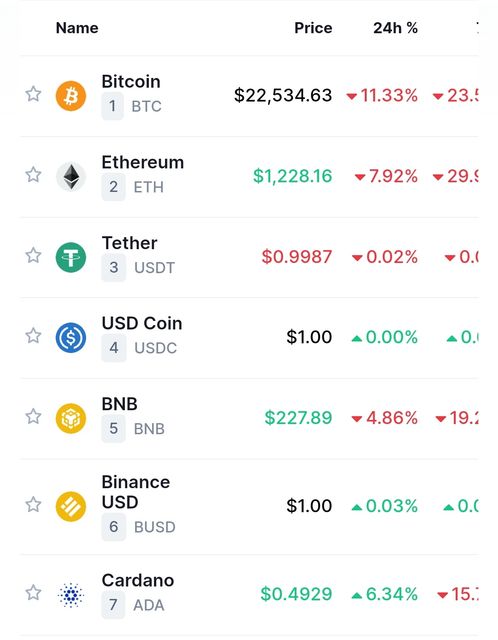Add Cardano to watchlist via star
The height and width of the screenshot is (640, 498).
click(x=33, y=592)
